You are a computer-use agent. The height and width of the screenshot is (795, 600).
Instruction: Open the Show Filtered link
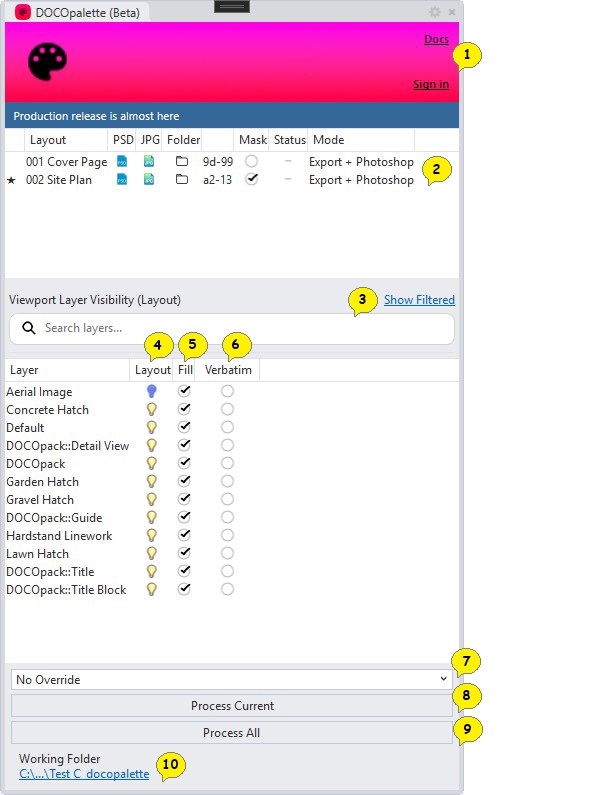[419, 300]
